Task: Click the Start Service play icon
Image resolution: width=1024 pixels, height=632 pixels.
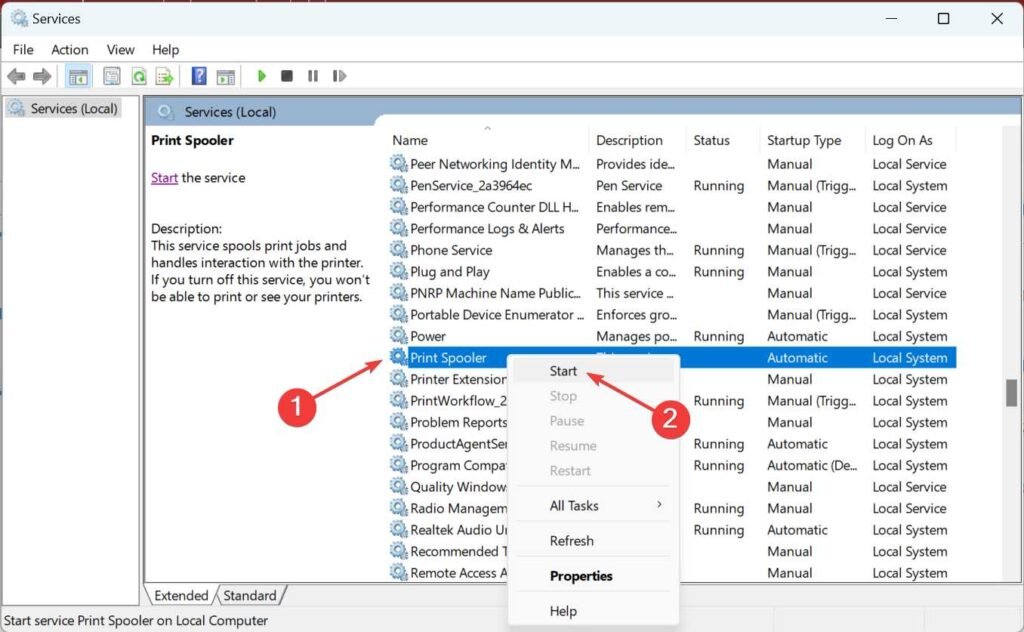Action: tap(262, 76)
